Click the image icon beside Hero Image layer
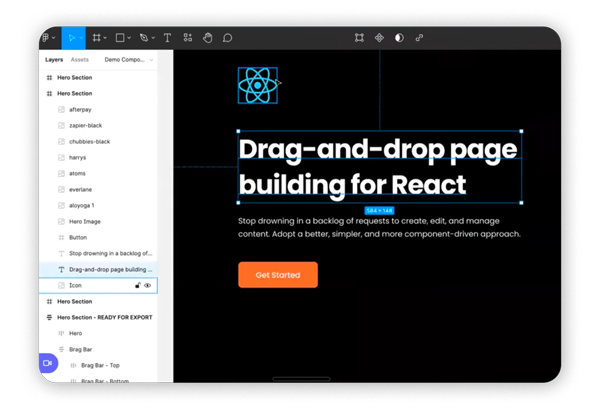 (x=61, y=222)
